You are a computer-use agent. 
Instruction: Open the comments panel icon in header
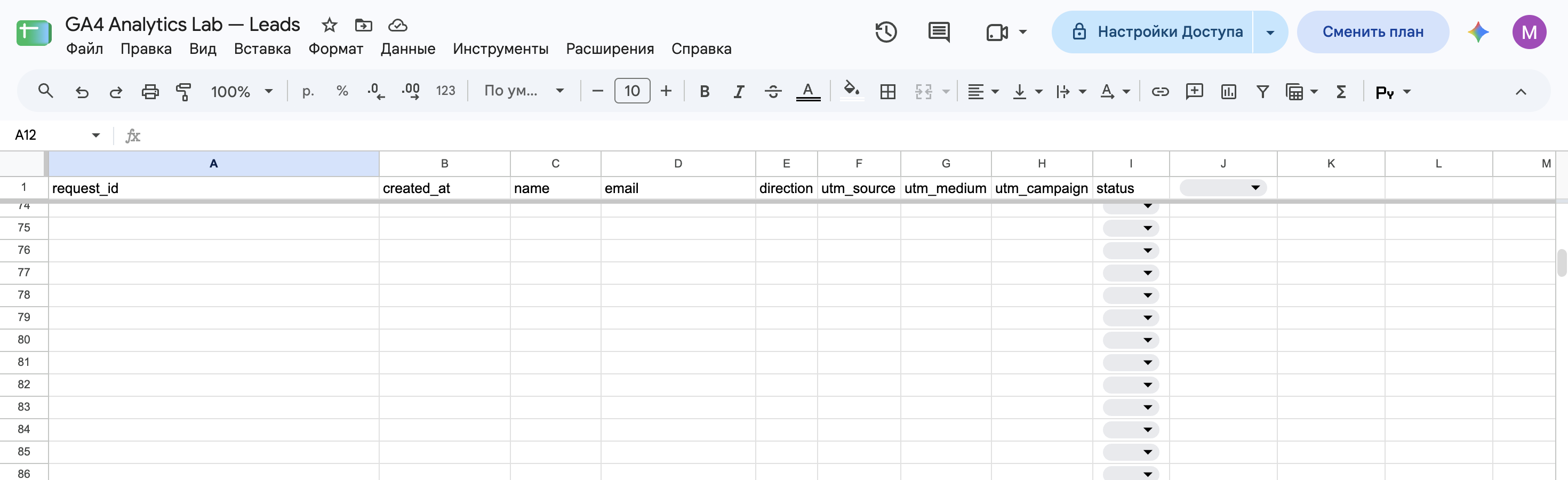[939, 31]
